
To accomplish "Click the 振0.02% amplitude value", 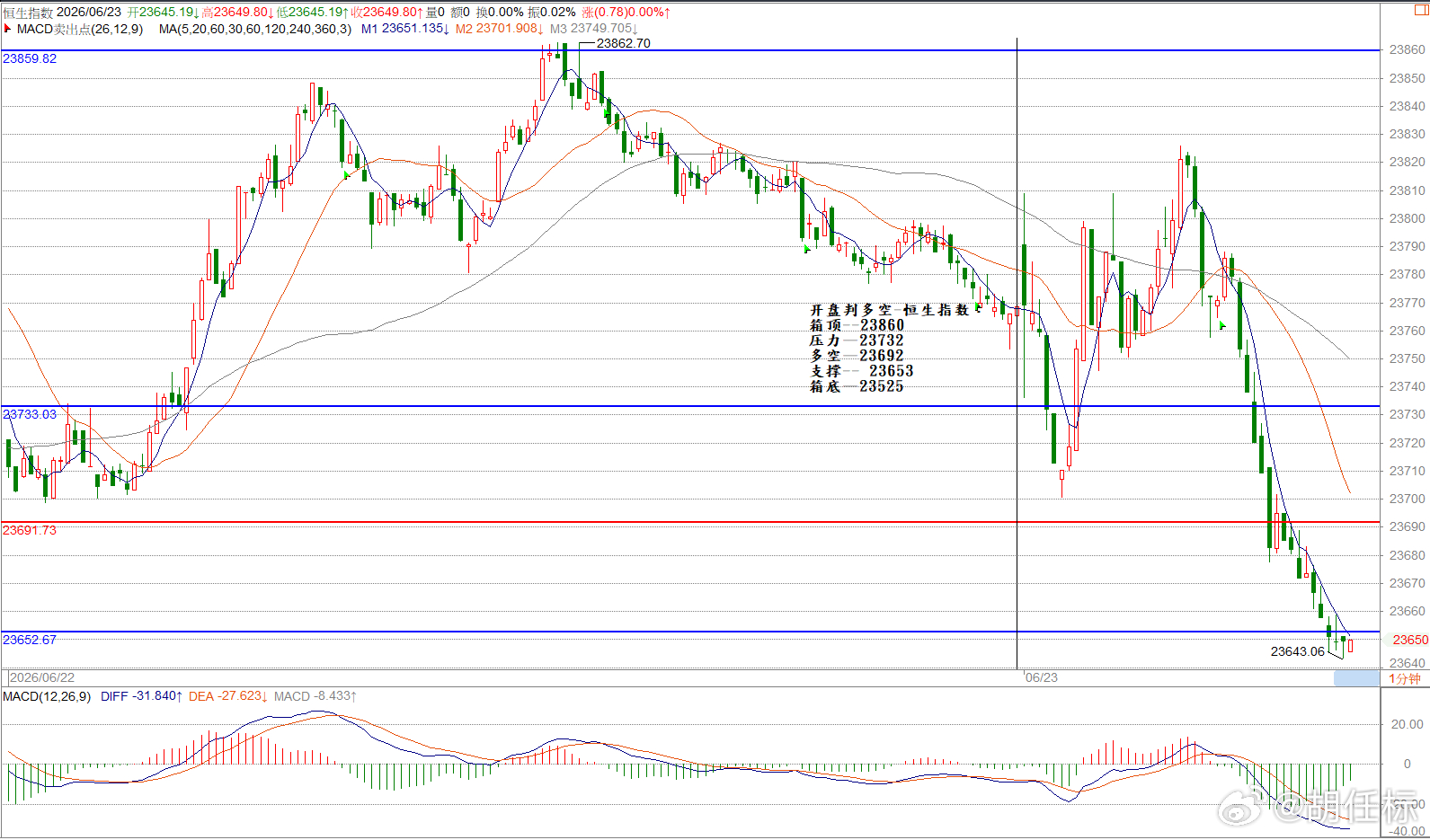I will (x=553, y=13).
